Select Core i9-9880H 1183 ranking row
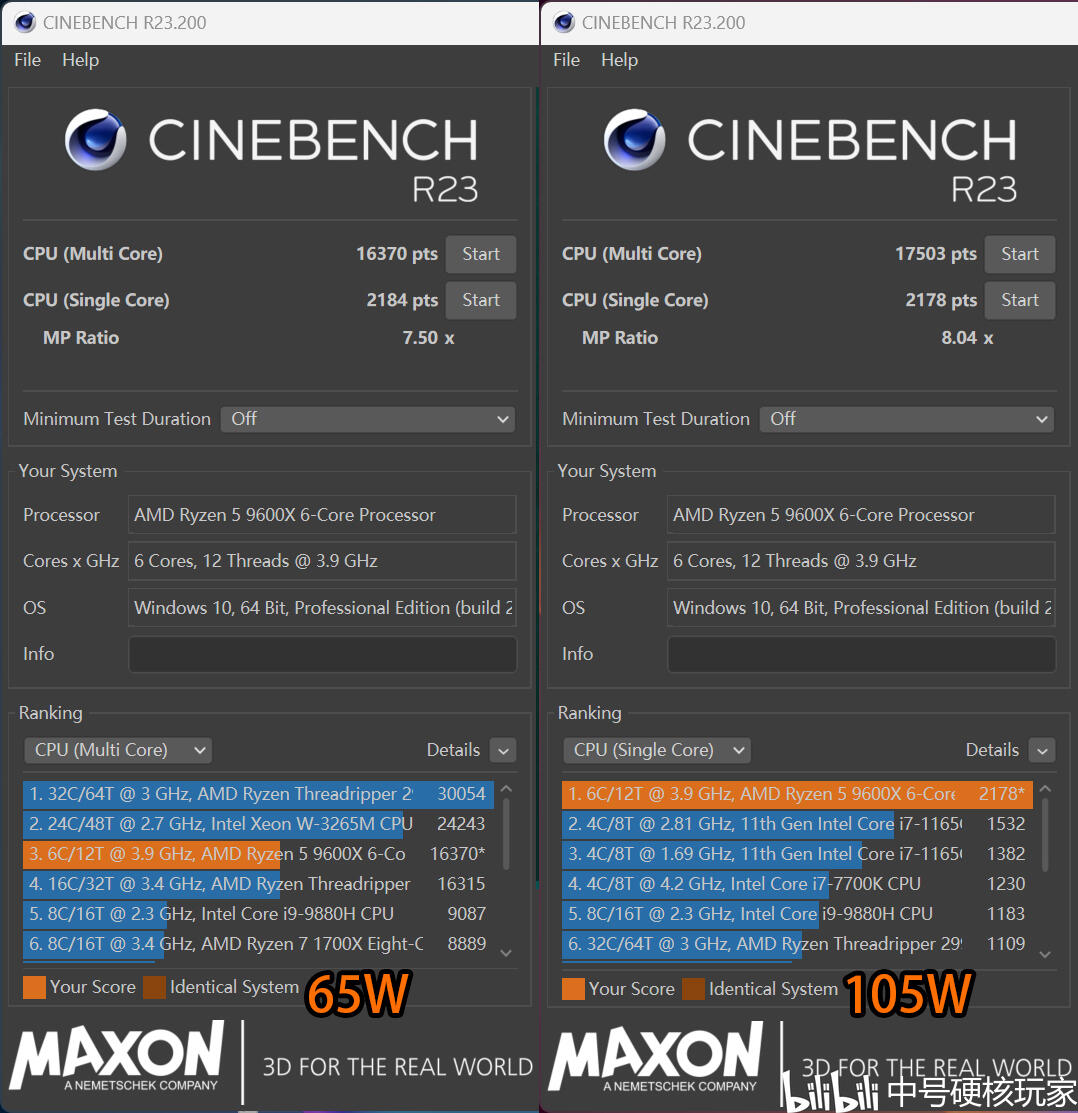The width and height of the screenshot is (1078, 1113). tap(797, 914)
